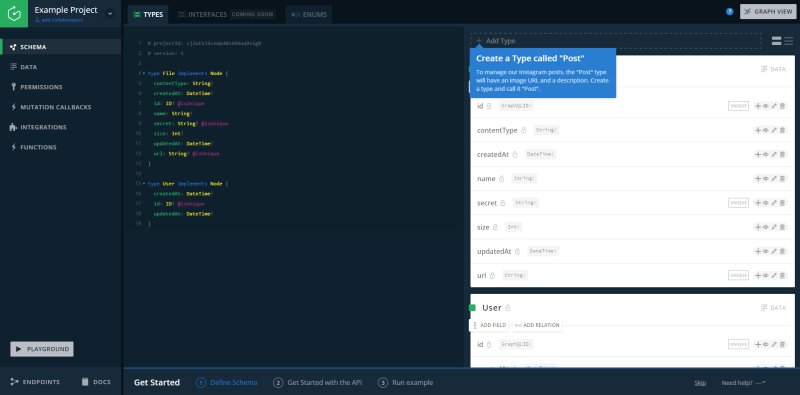Click plus icon on the size row

pos(758,227)
